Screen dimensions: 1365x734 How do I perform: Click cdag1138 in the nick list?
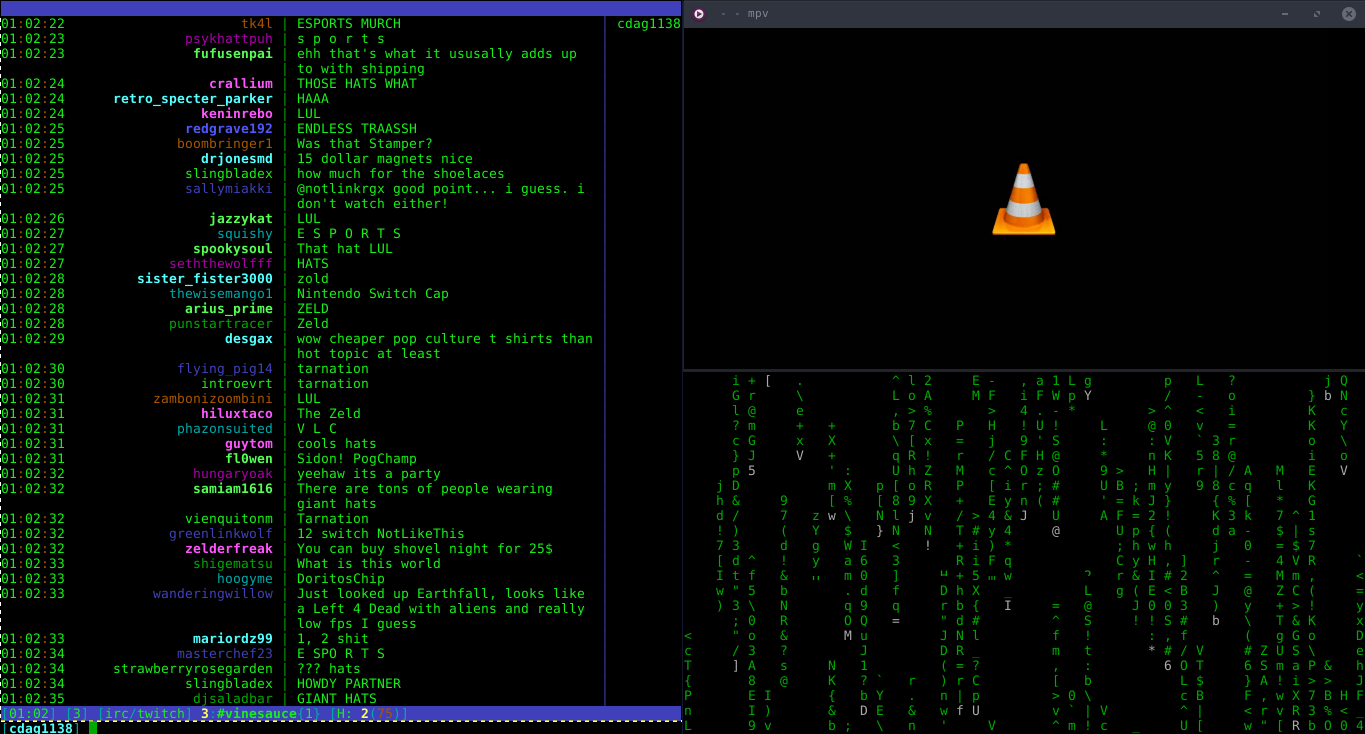[648, 24]
